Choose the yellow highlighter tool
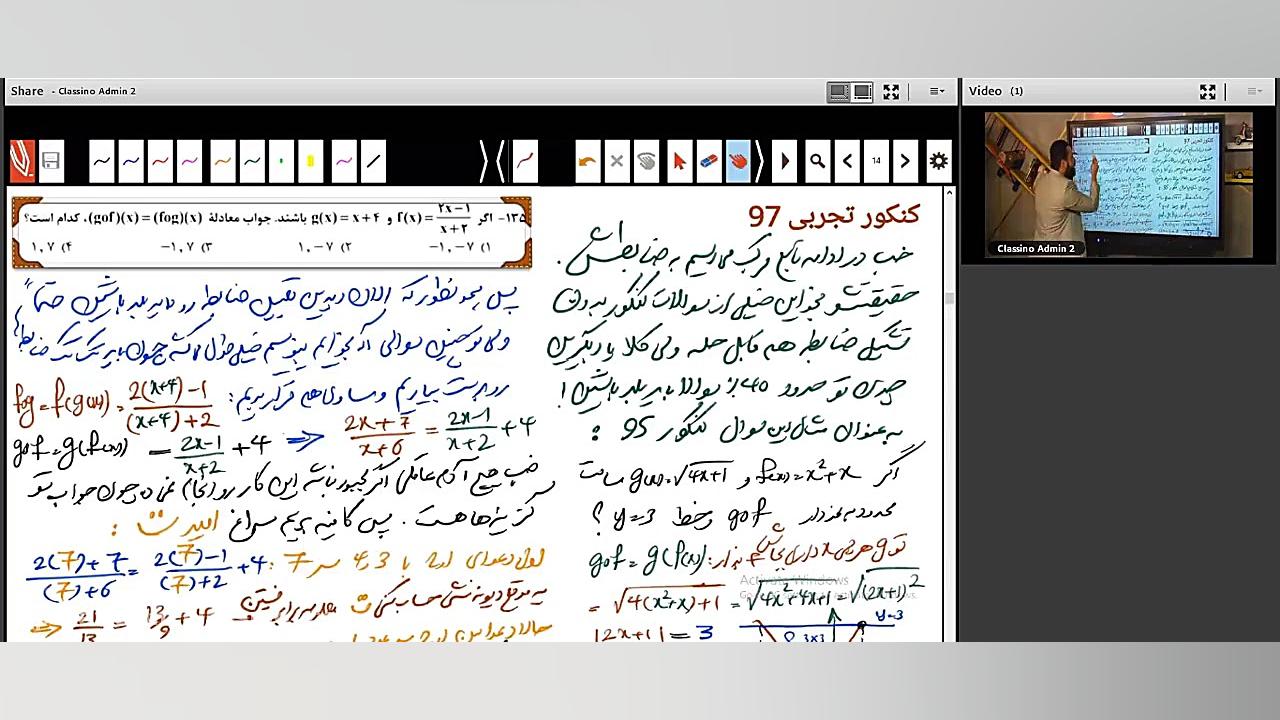 pos(311,161)
